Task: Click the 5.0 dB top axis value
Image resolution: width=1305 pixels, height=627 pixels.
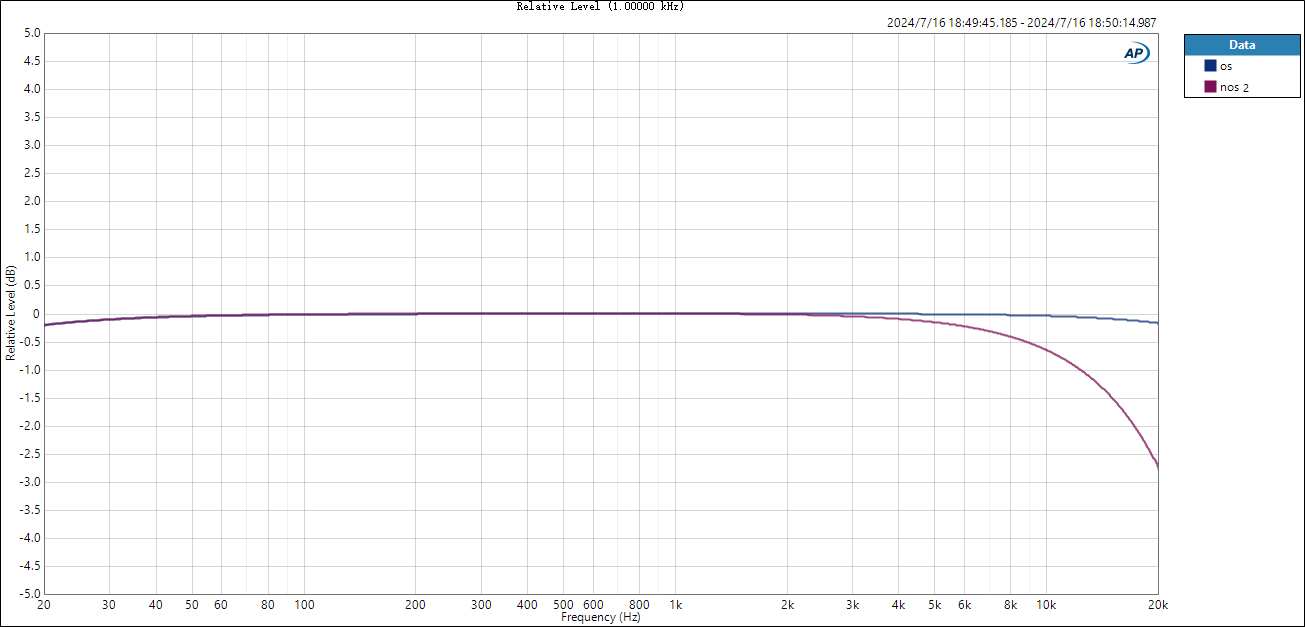Action: [32, 33]
